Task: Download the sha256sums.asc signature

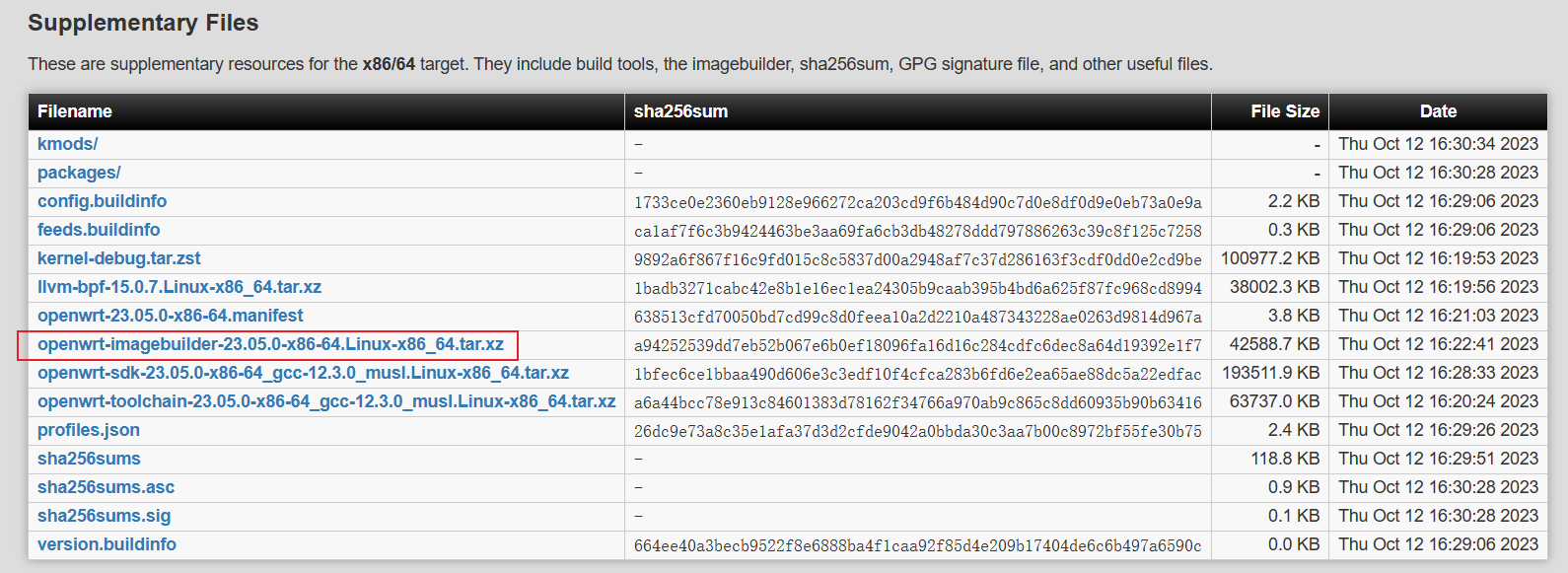Action: [106, 487]
